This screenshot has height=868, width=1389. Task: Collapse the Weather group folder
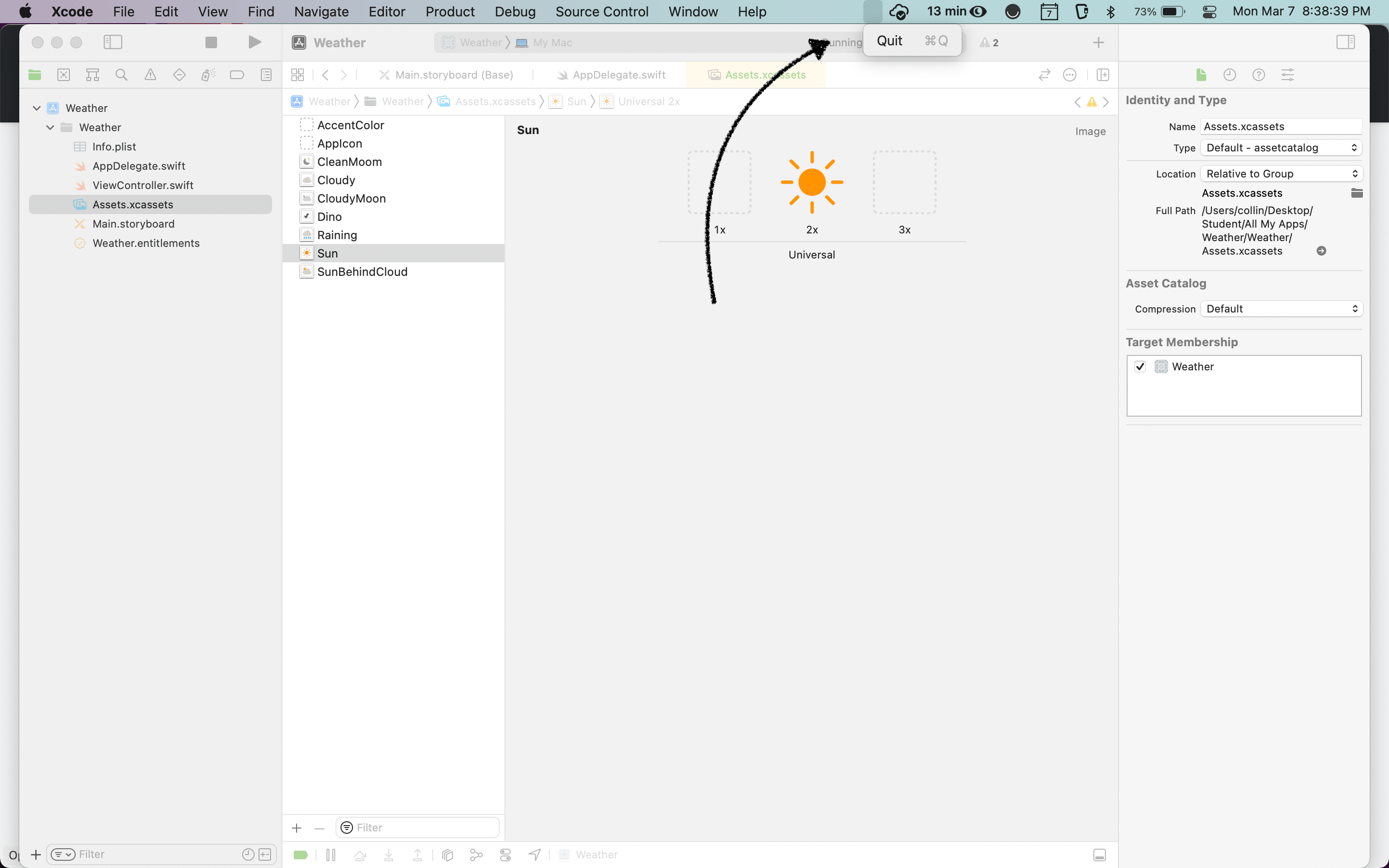[x=50, y=127]
